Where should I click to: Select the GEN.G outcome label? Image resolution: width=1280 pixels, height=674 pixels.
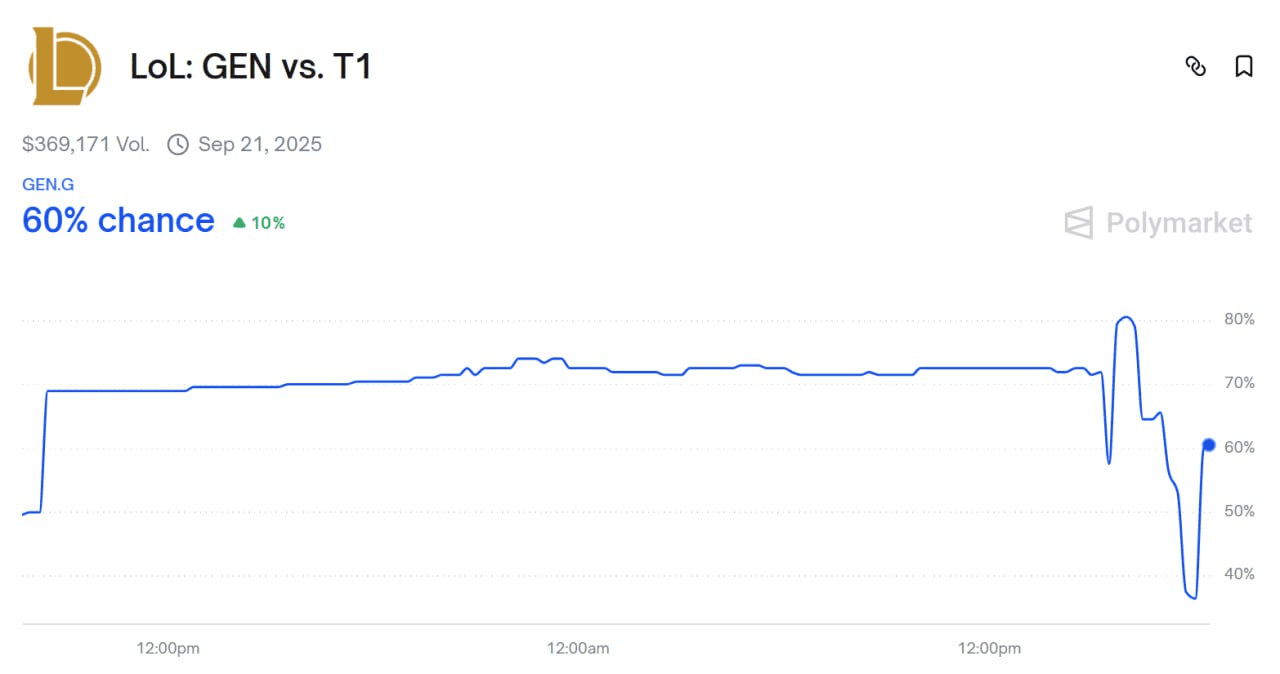[x=48, y=185]
